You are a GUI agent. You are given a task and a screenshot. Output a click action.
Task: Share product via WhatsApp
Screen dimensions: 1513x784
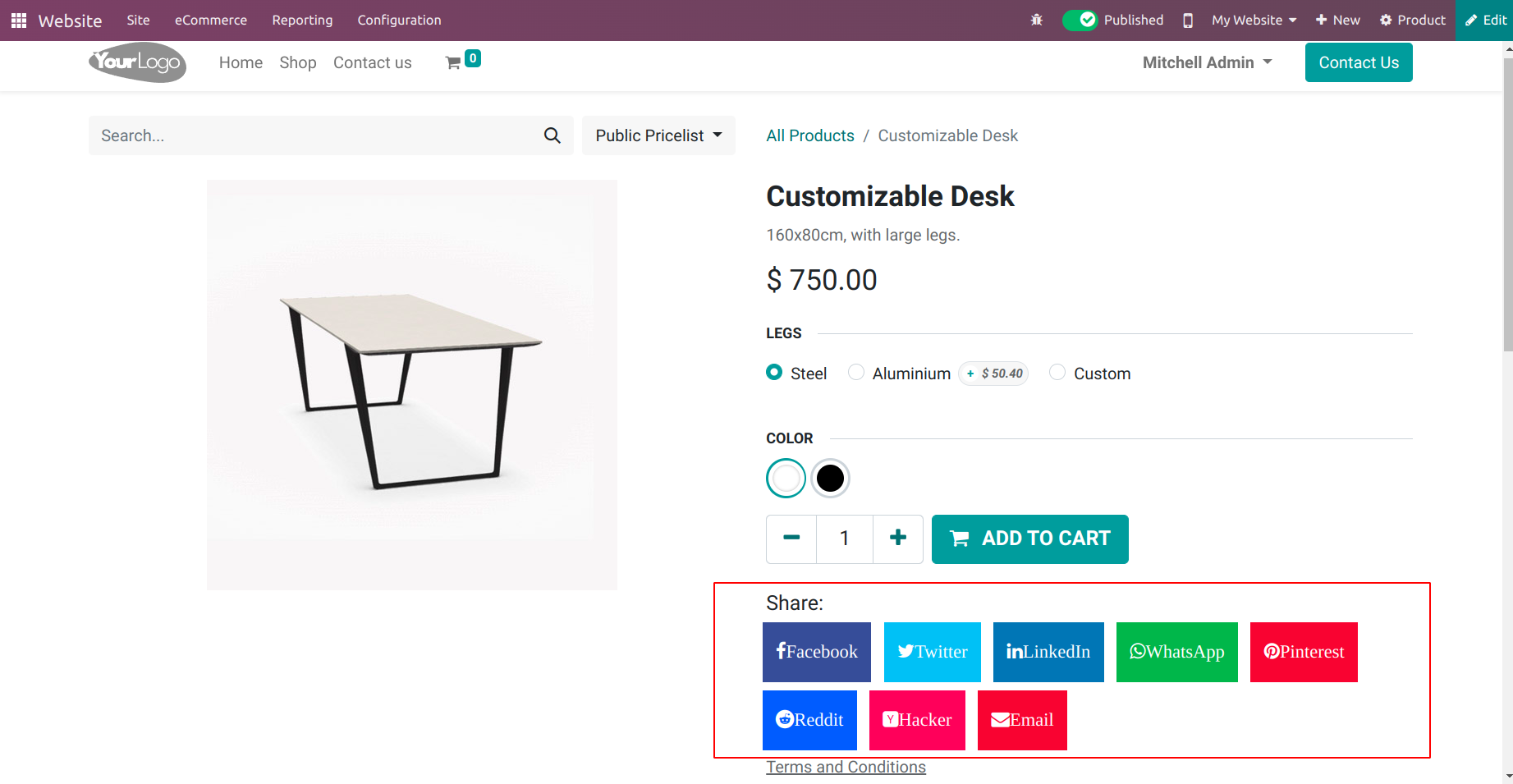point(1177,652)
